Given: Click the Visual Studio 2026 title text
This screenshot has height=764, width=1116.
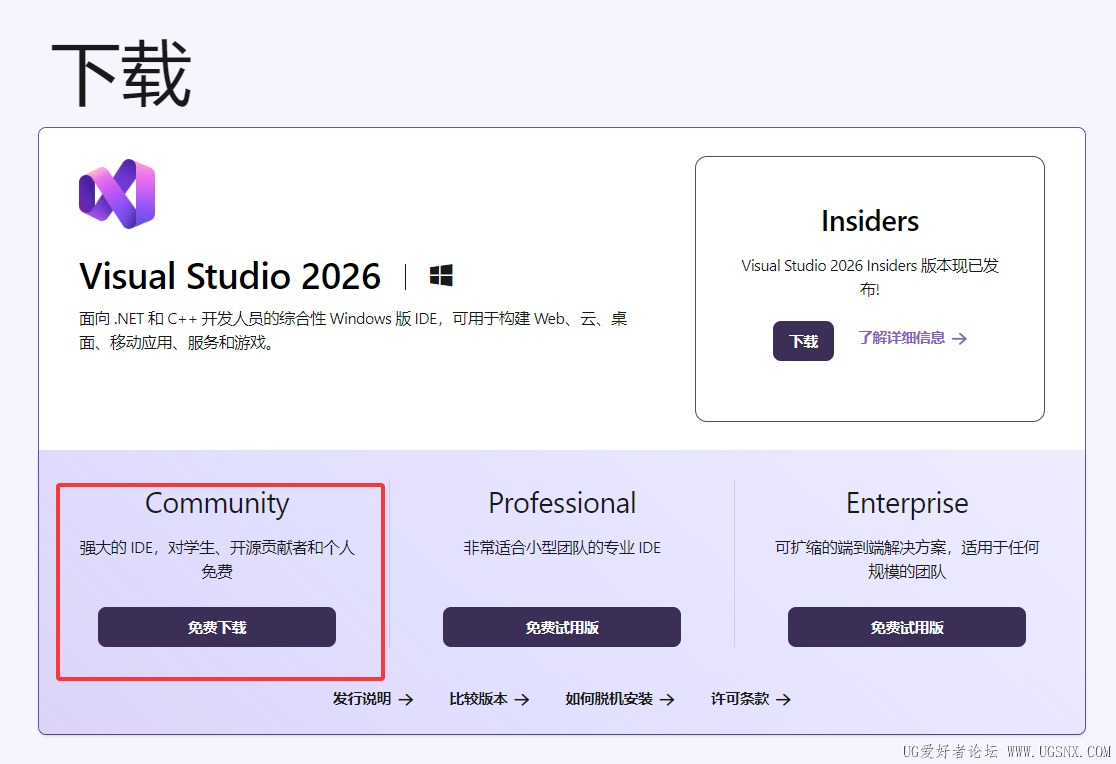Looking at the screenshot, I should [230, 276].
